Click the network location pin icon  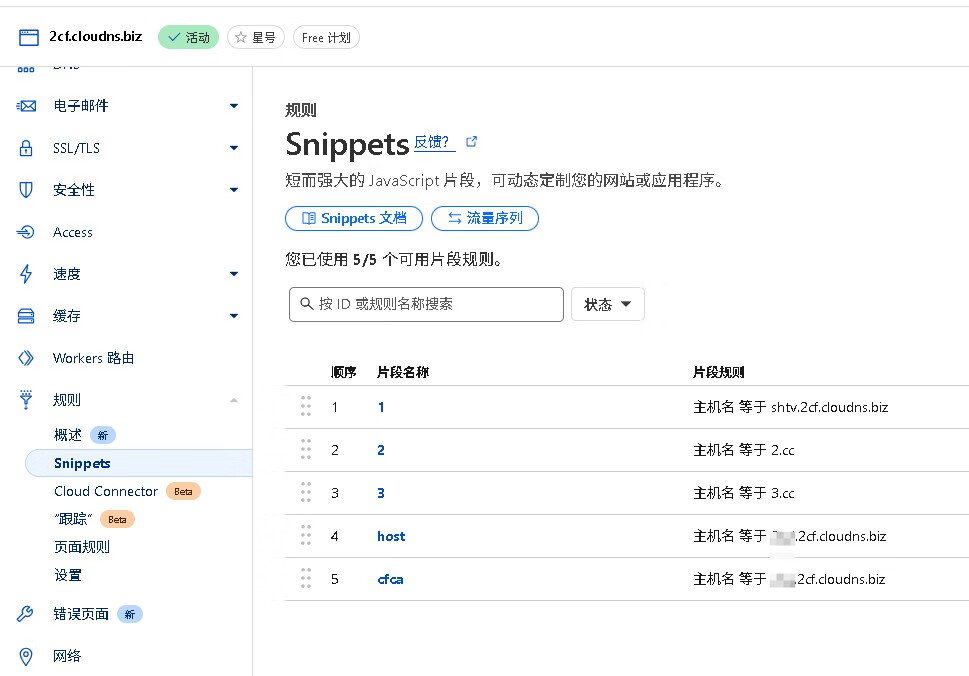27,656
